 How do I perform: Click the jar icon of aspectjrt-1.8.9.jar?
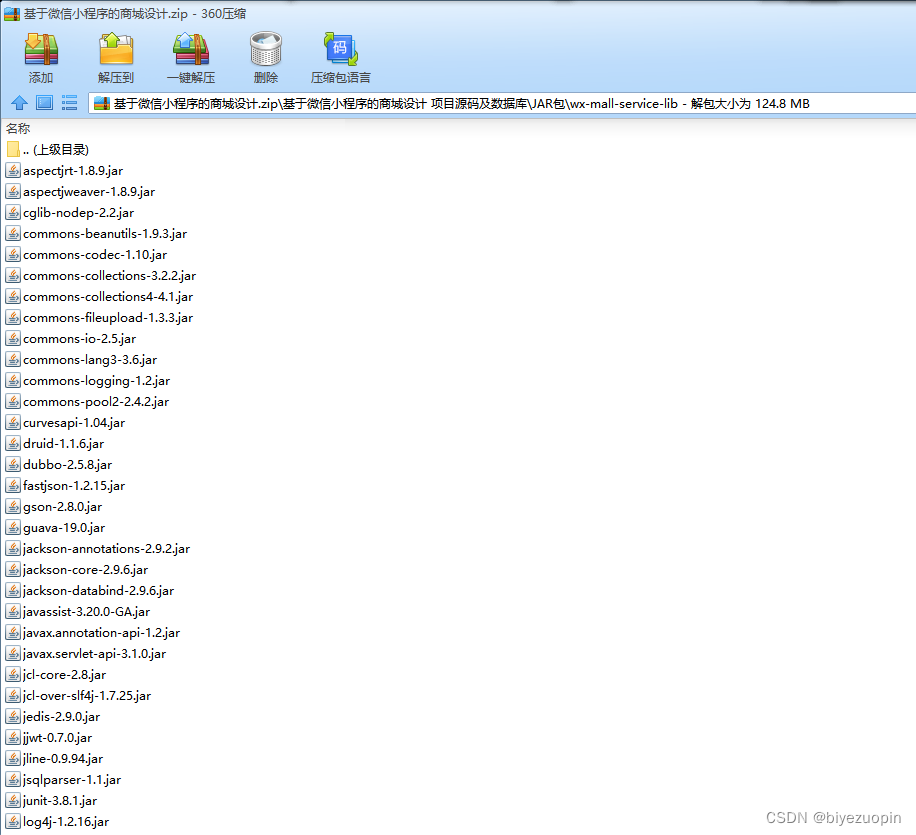pyautogui.click(x=13, y=171)
